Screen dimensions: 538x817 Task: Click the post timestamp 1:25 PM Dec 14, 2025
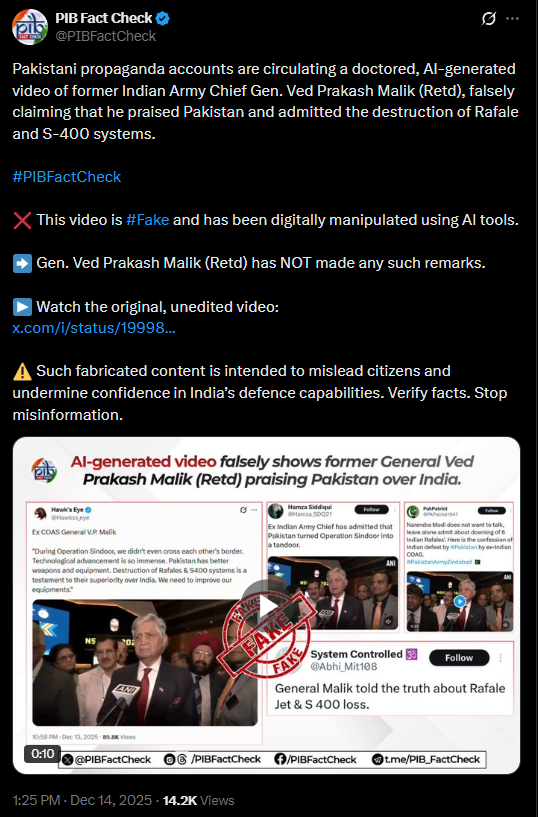coord(82,800)
